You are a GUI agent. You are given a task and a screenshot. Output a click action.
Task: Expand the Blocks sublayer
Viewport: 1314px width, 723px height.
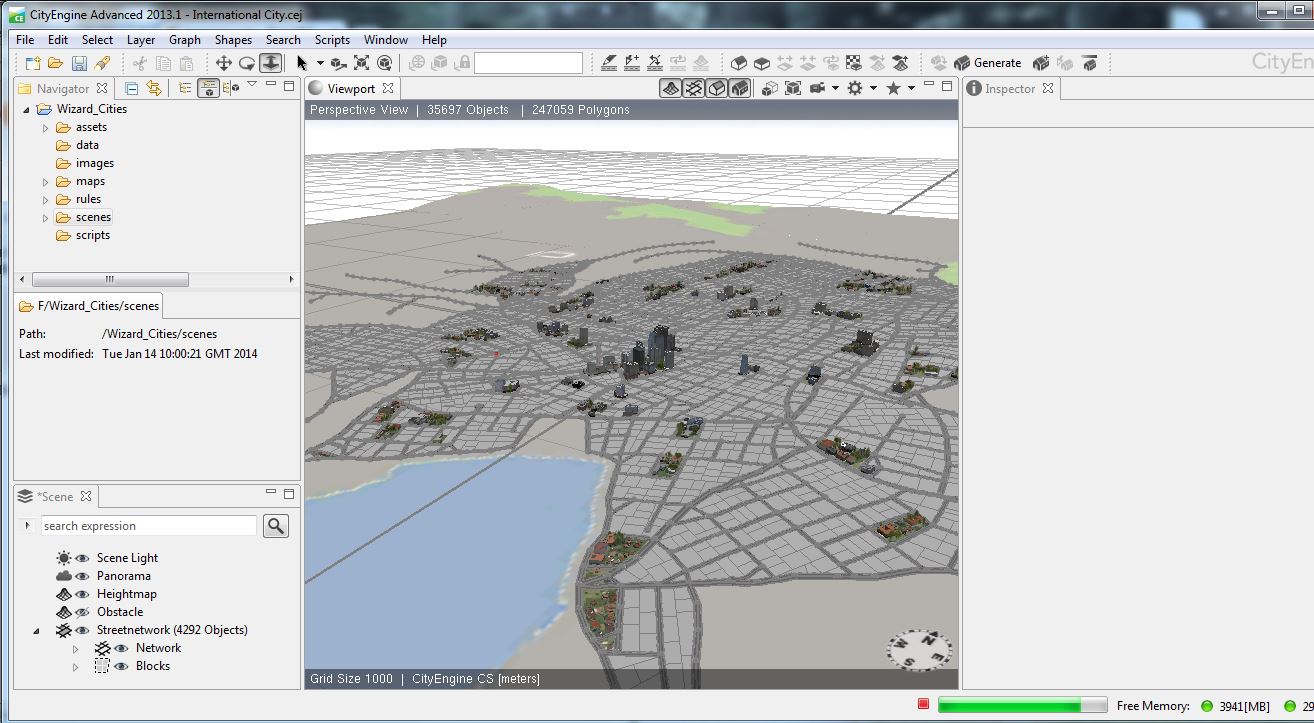click(x=75, y=667)
